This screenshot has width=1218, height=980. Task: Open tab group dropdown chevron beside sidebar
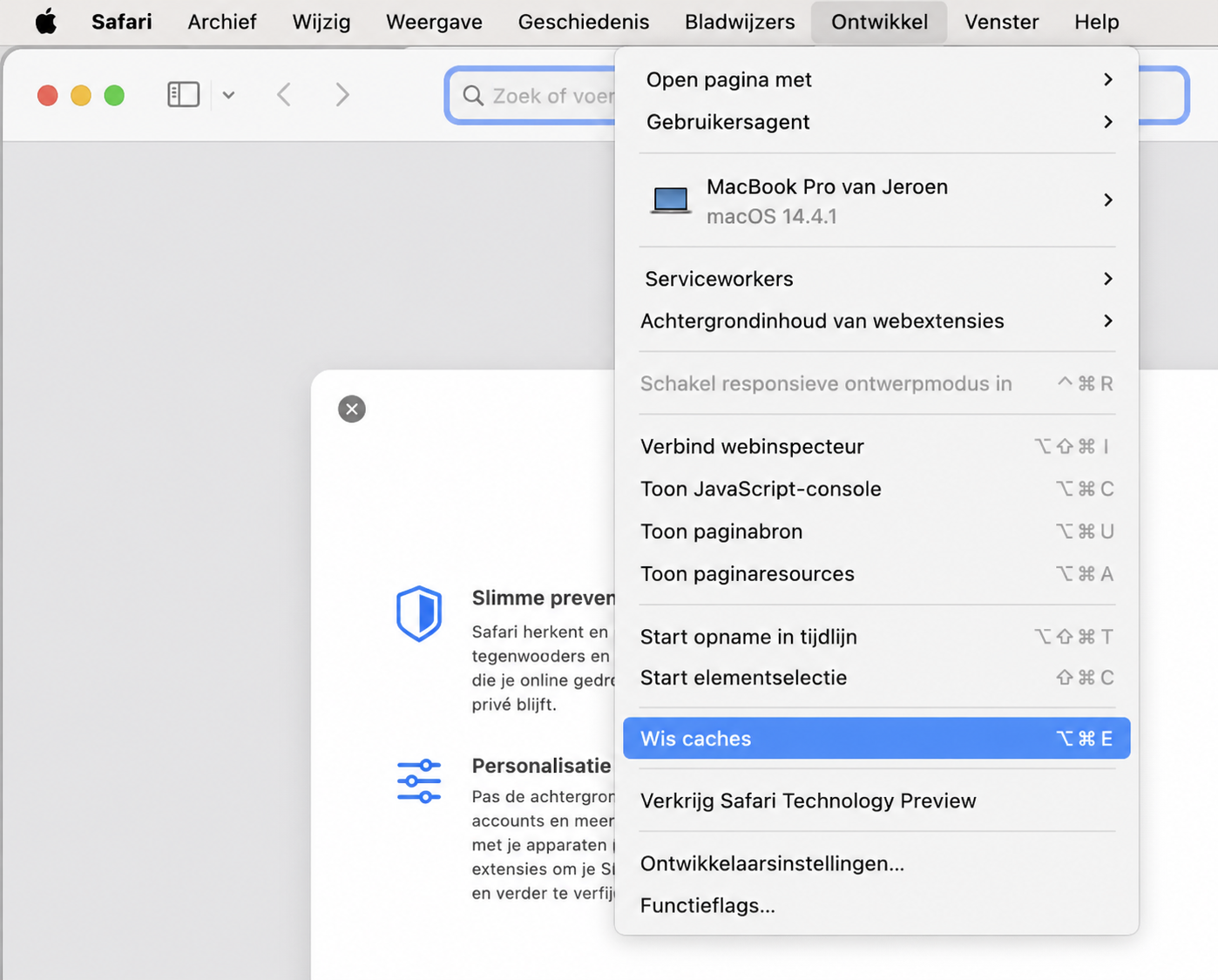coord(228,95)
